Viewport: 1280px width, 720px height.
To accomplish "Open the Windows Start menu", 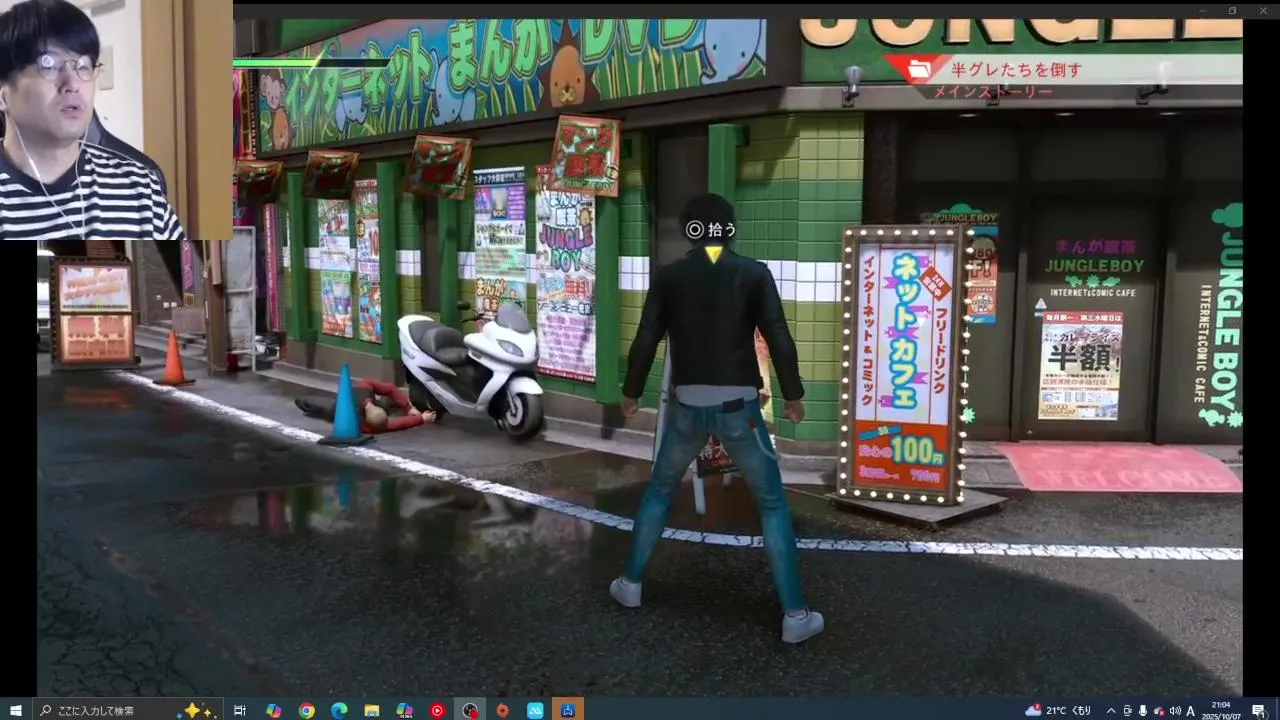I will pos(15,710).
